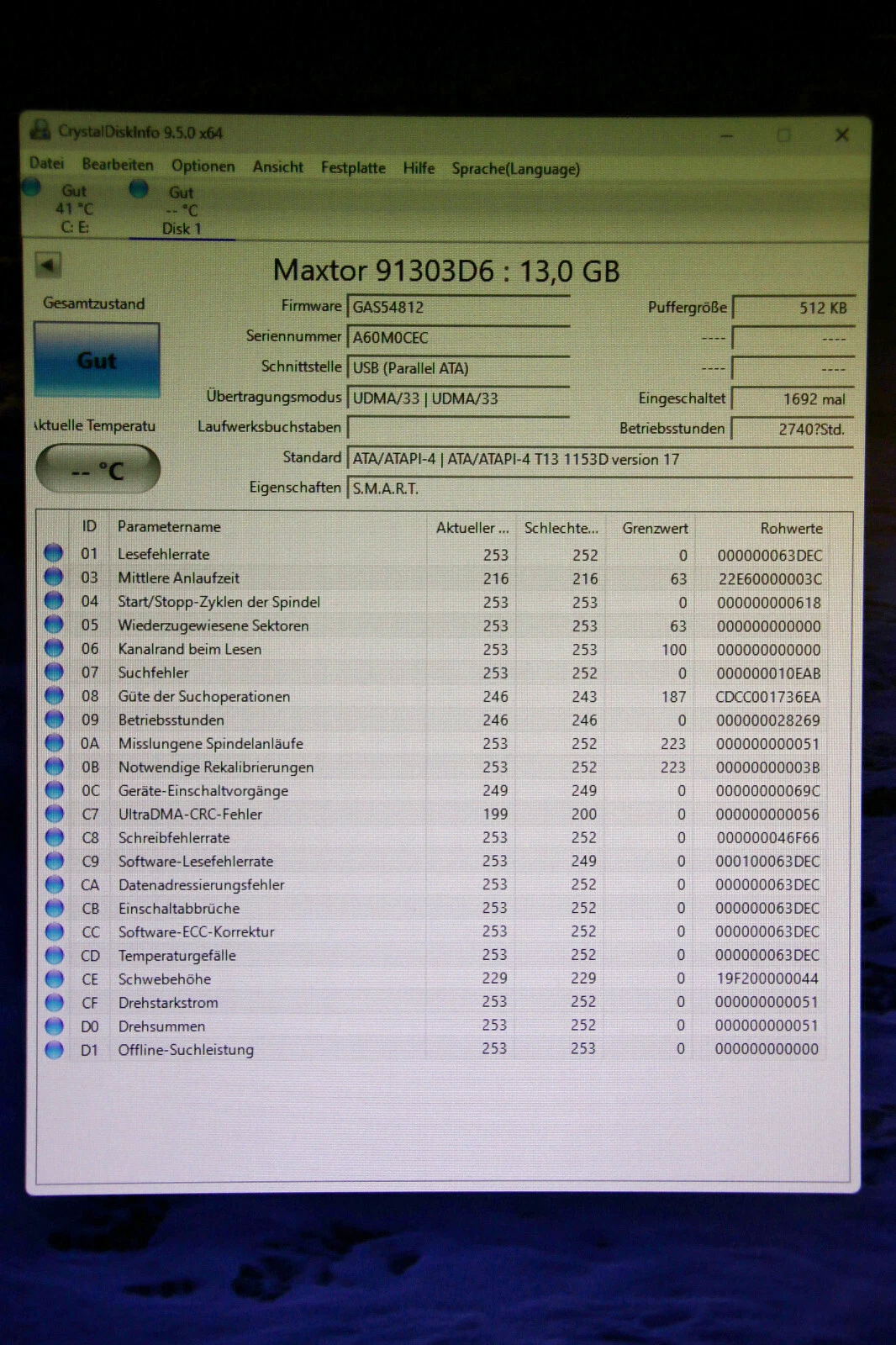The width and height of the screenshot is (896, 1345).
Task: Click status icon of Notwendige Rekalibrierungen row
Action: tap(54, 766)
